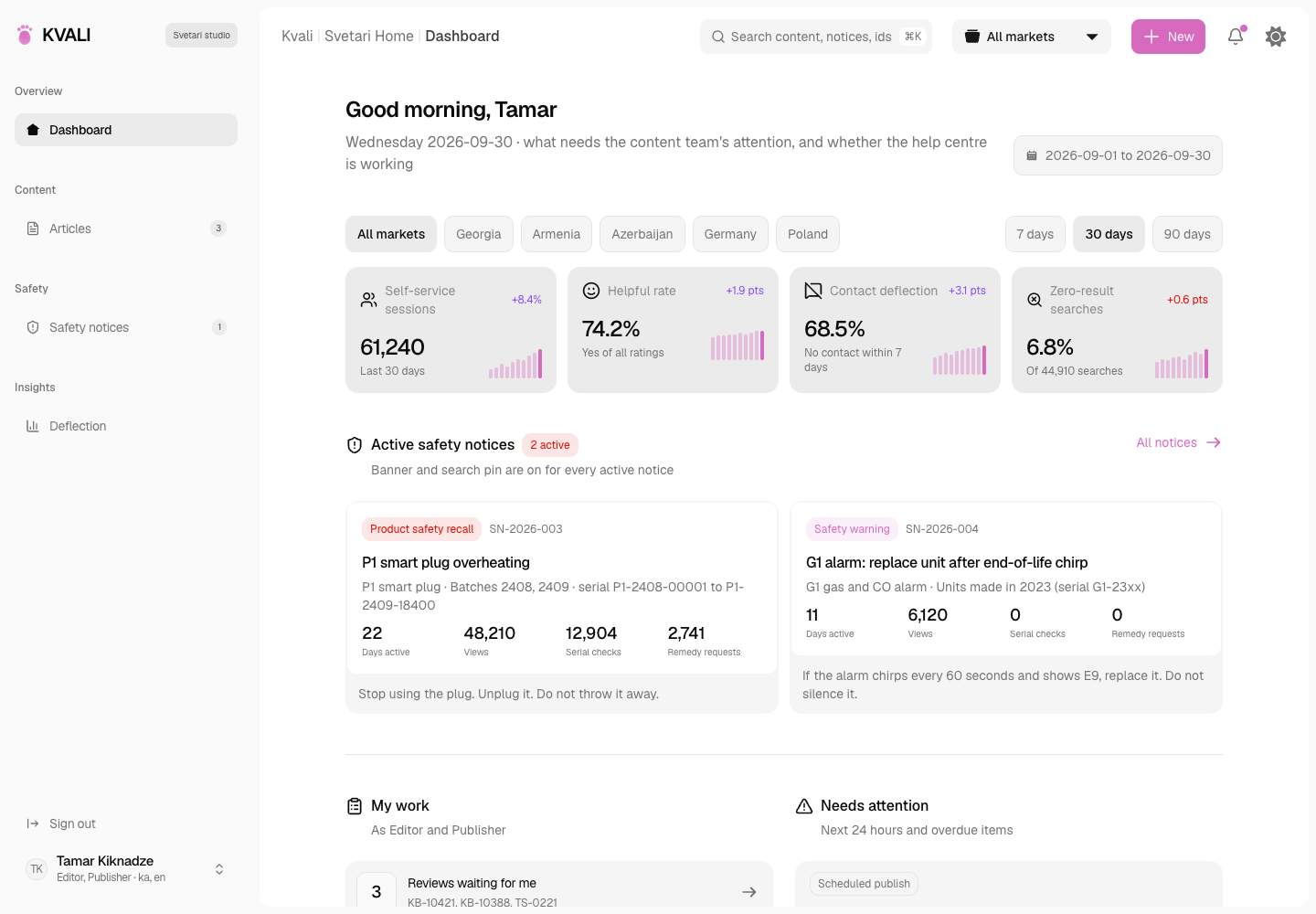Select the Poland market filter

pyautogui.click(x=808, y=234)
